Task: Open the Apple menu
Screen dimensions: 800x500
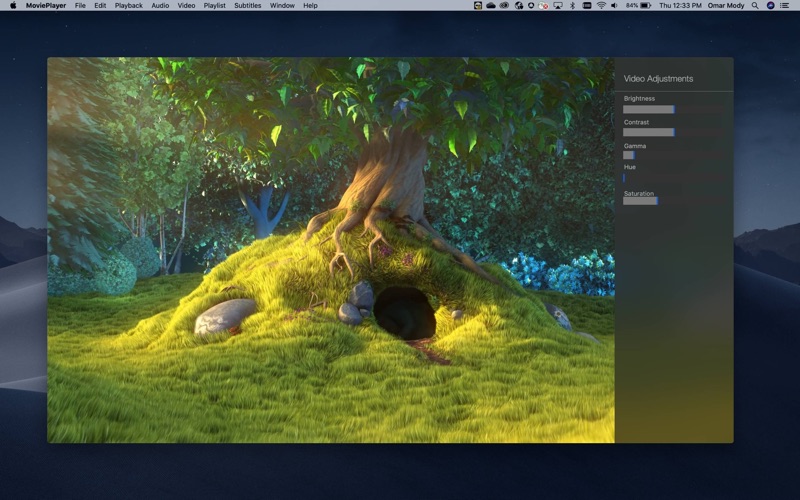Action: click(13, 6)
